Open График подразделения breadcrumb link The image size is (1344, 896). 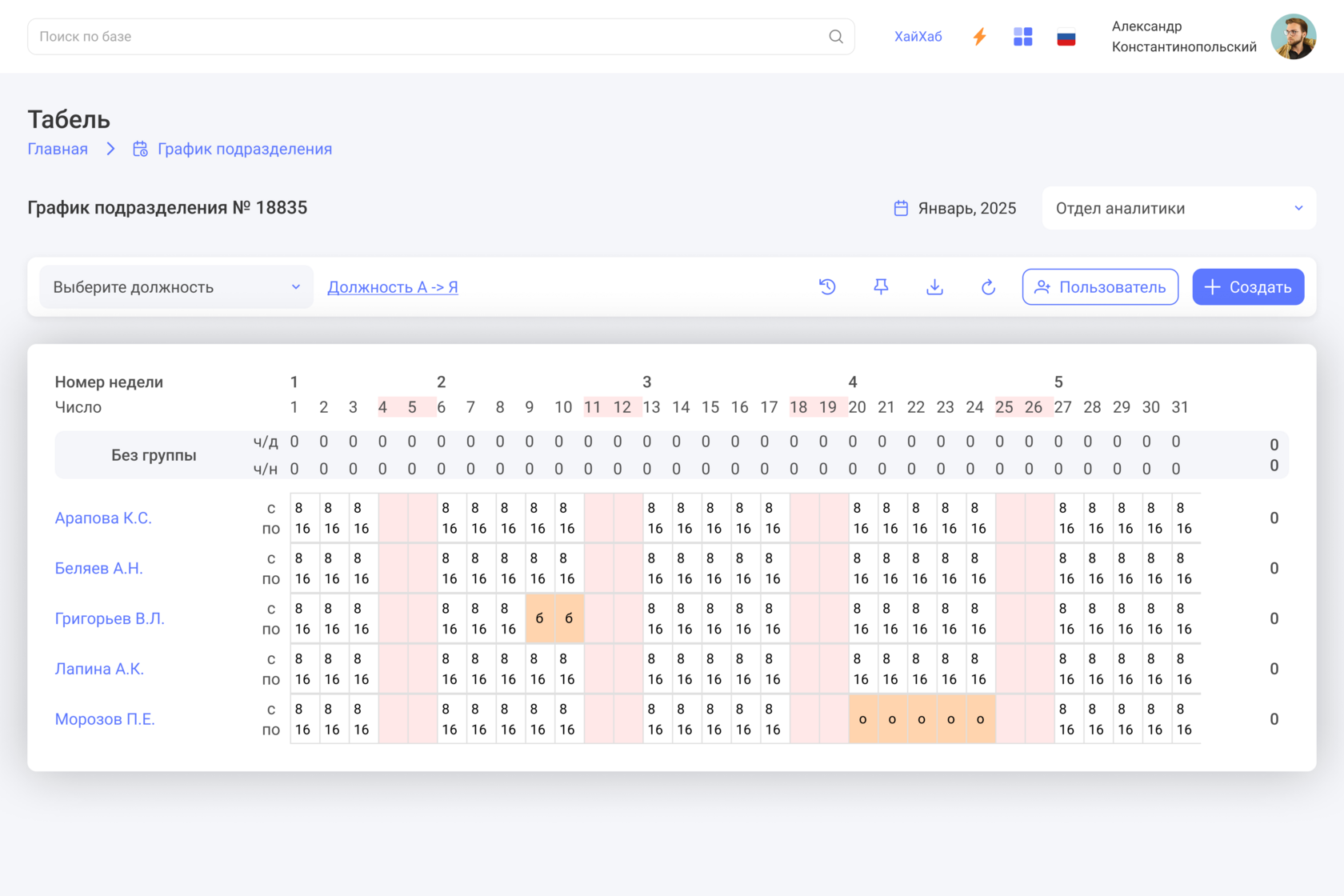244,150
